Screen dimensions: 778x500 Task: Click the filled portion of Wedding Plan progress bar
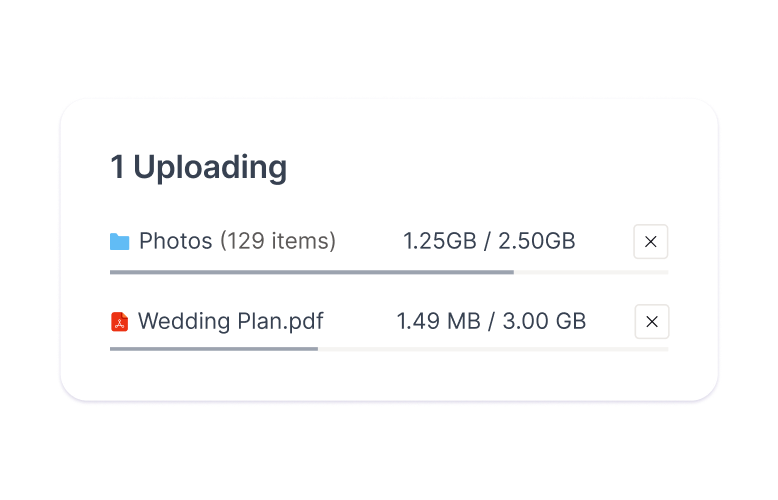click(213, 349)
